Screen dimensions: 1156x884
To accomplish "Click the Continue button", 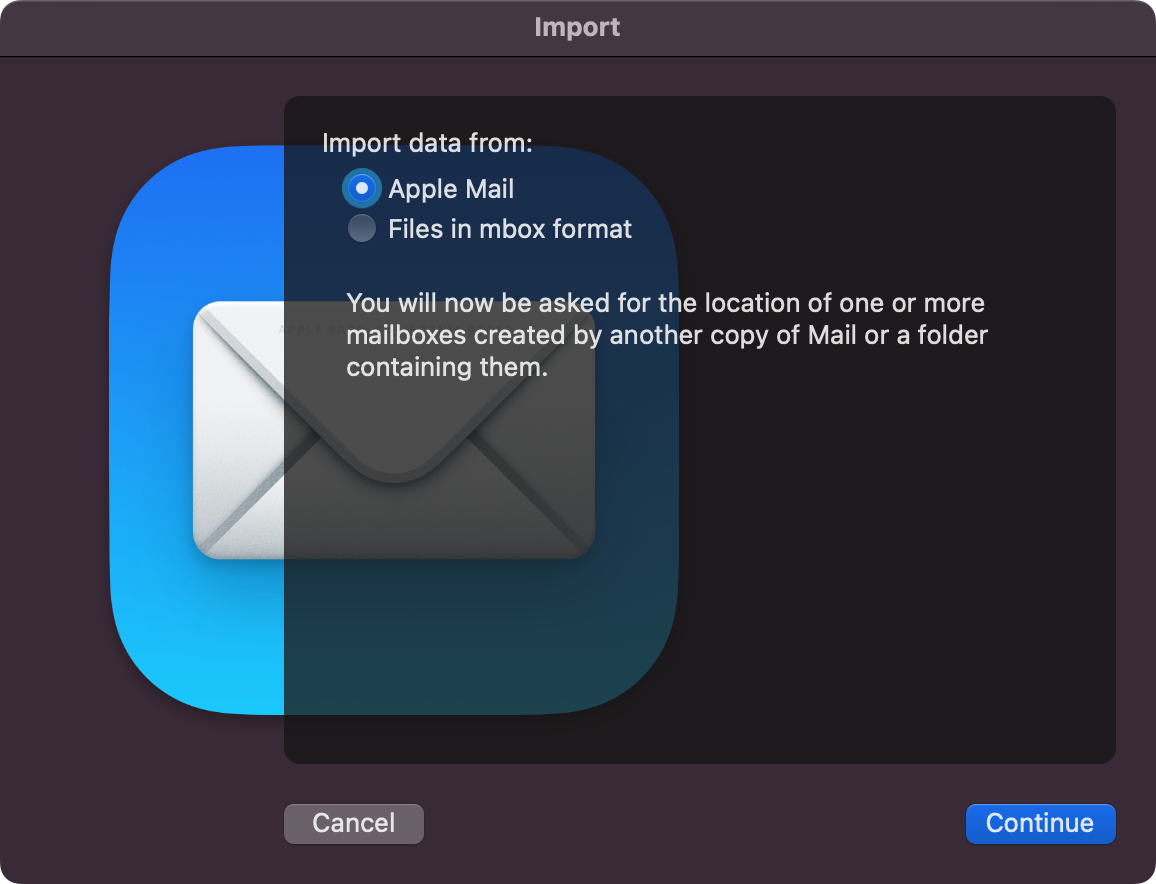I will (1040, 823).
